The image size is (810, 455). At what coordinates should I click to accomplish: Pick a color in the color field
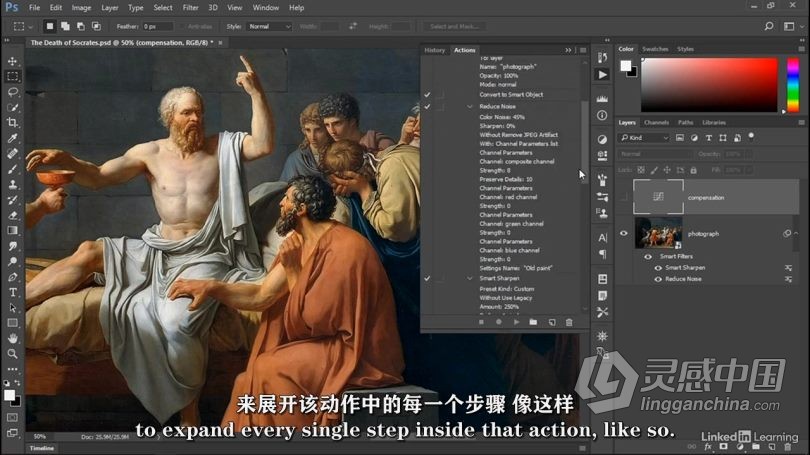[x=709, y=85]
